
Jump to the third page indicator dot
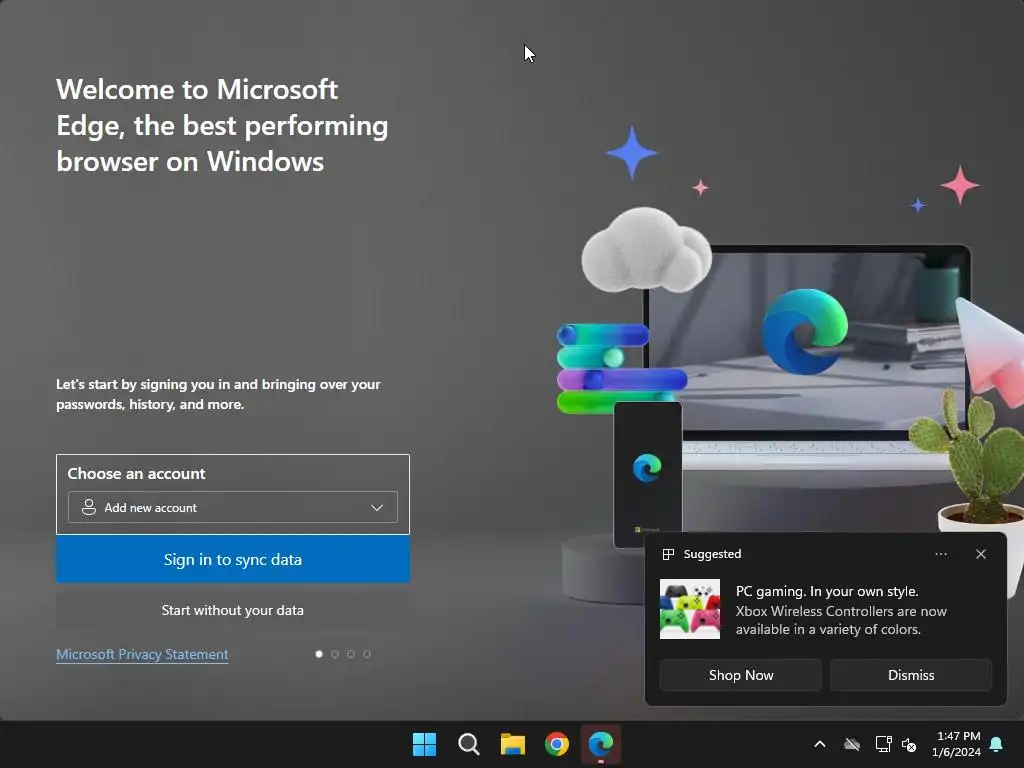(351, 654)
